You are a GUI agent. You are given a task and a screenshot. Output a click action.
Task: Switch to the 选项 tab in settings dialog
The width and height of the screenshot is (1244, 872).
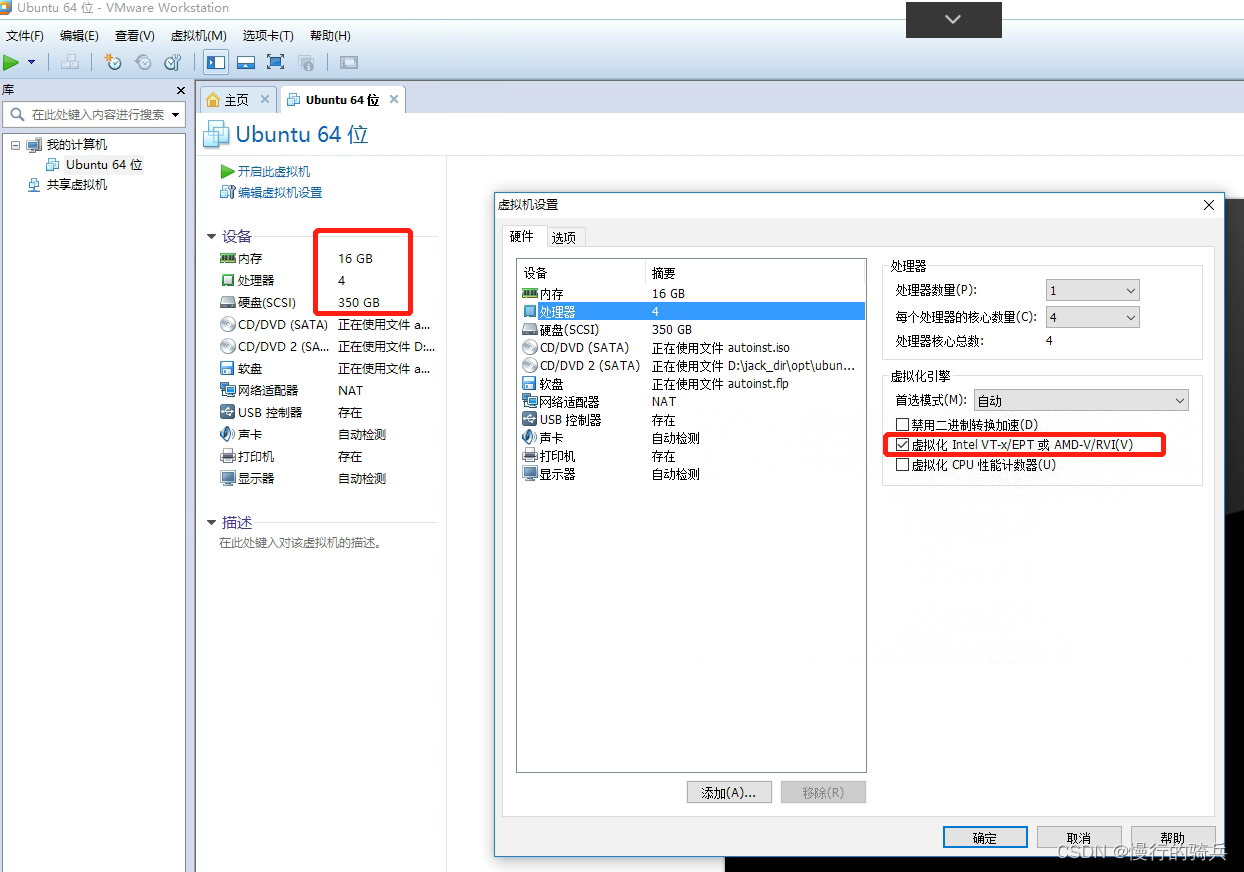pyautogui.click(x=564, y=238)
